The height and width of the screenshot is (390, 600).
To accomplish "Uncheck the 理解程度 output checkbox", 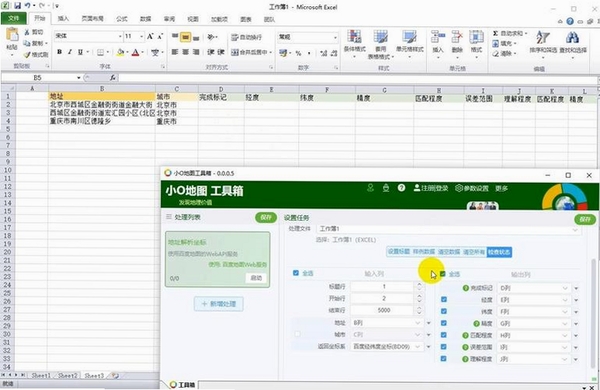I will [x=443, y=359].
